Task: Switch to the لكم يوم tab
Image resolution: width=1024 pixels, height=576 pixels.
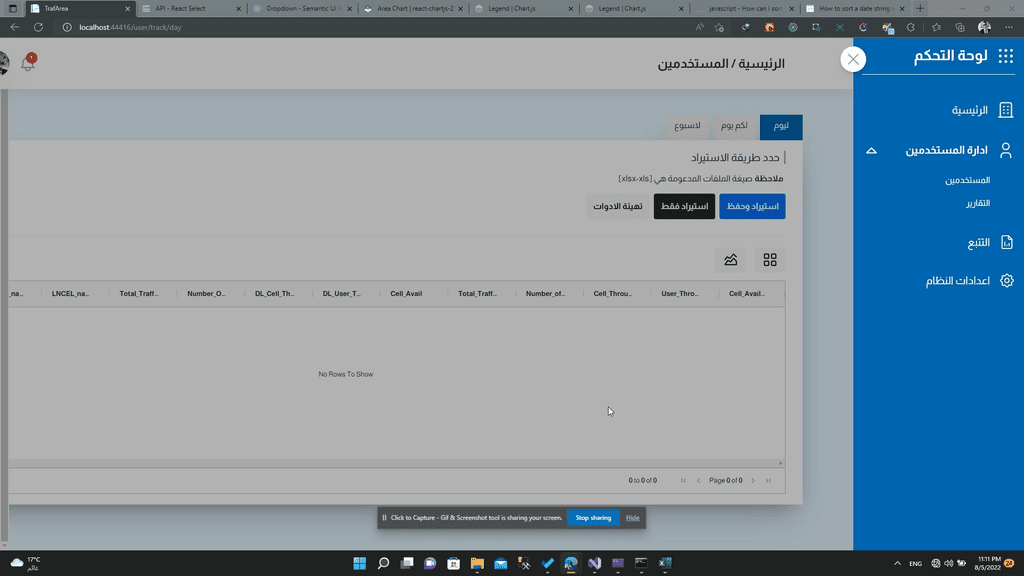Action: coord(734,126)
